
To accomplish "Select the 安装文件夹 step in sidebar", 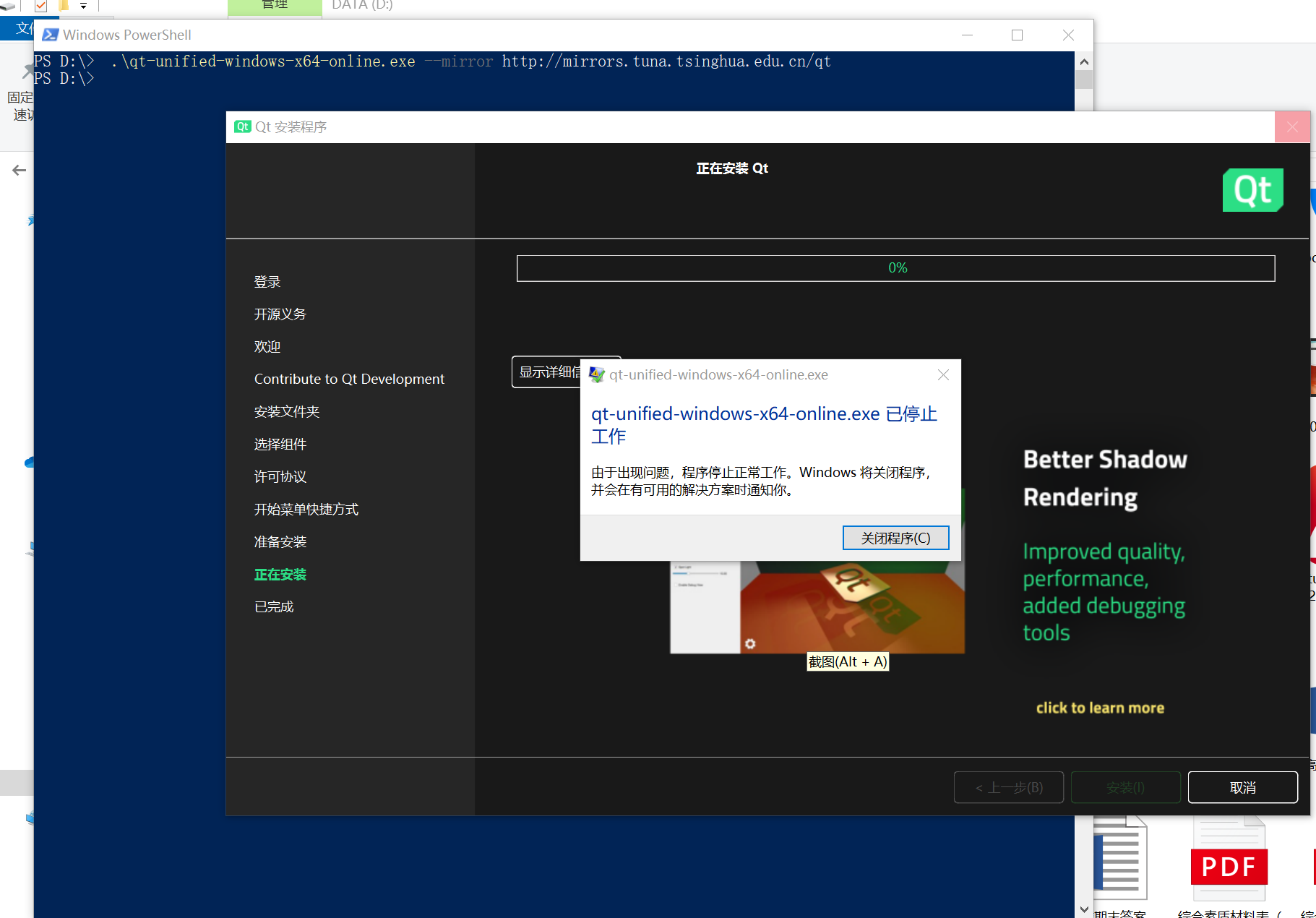I will (x=287, y=412).
